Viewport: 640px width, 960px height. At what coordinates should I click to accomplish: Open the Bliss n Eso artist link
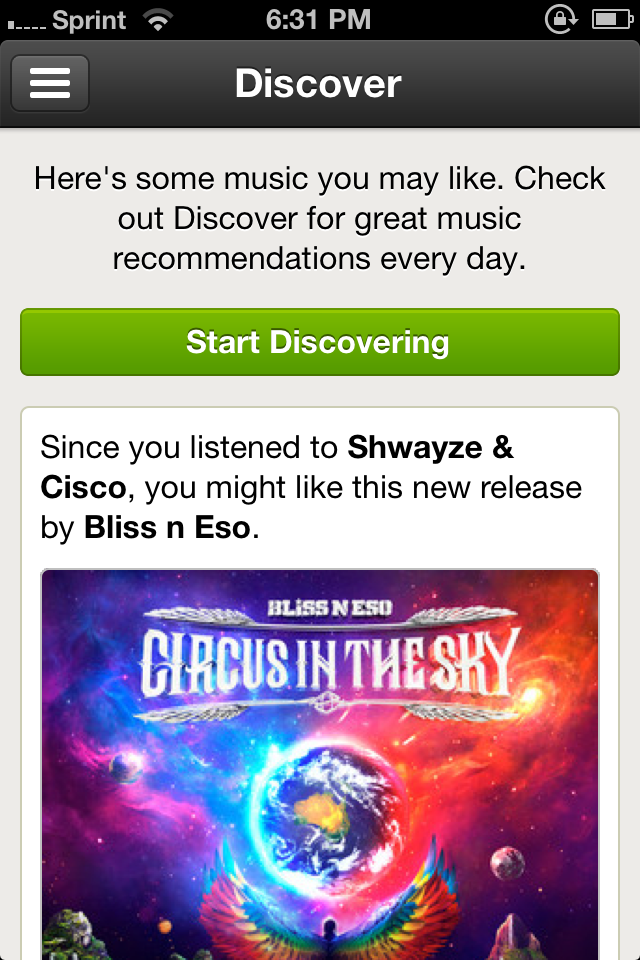point(167,527)
